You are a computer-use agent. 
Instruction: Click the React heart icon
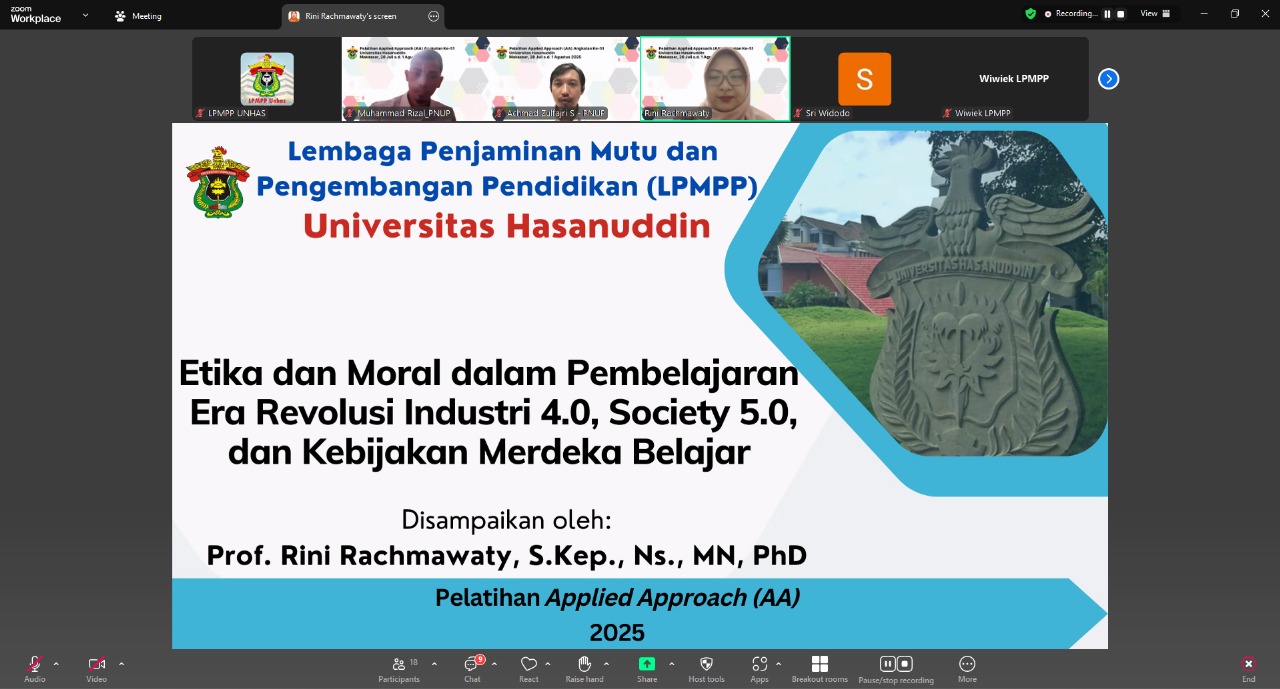[528, 665]
